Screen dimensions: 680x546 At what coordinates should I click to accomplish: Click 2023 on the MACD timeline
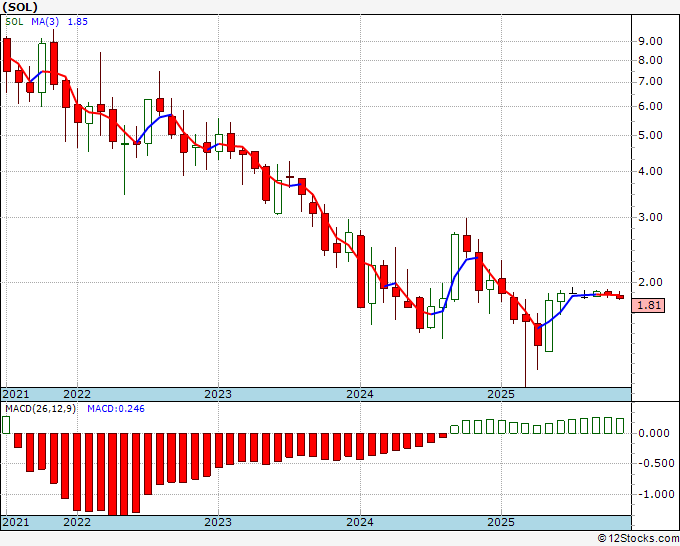[218, 522]
